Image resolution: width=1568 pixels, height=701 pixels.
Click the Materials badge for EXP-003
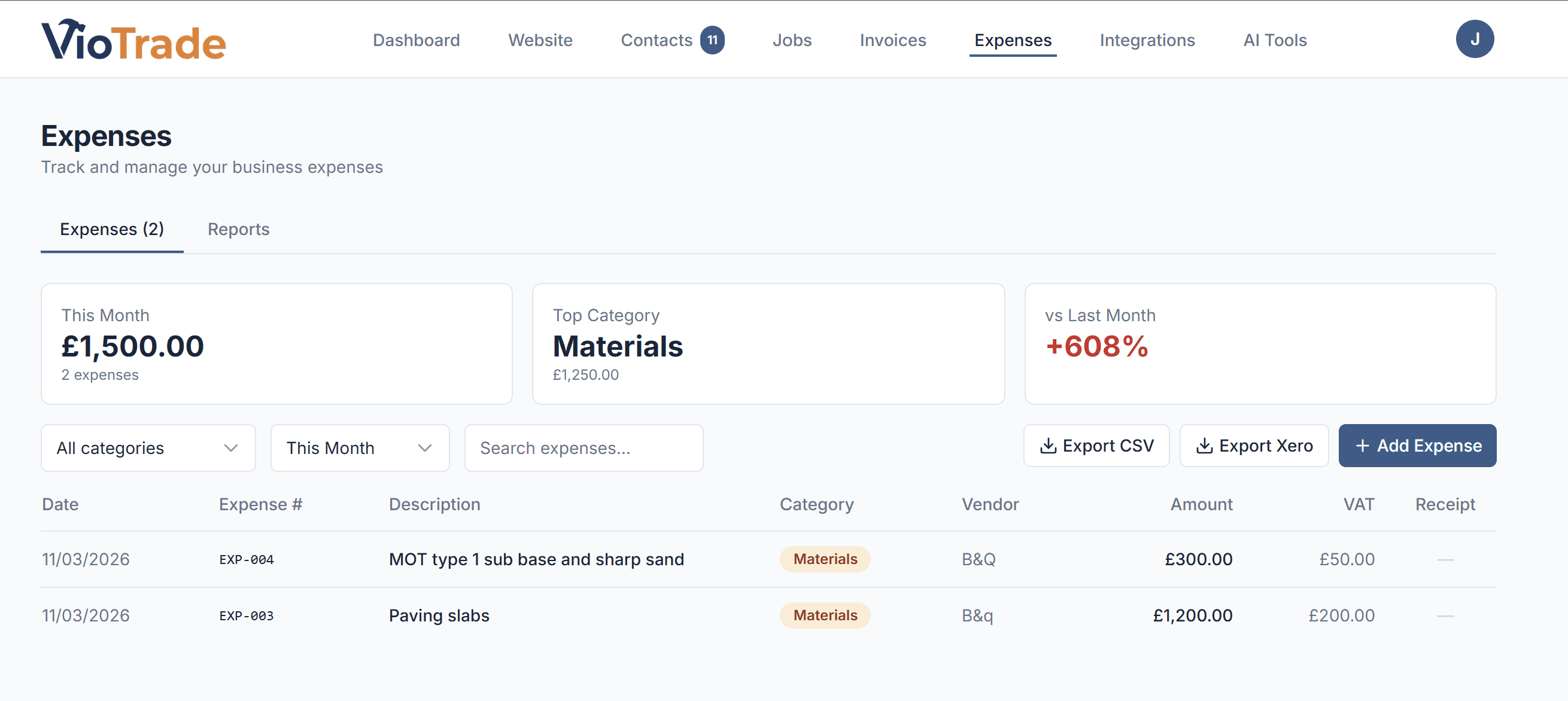pyautogui.click(x=825, y=615)
